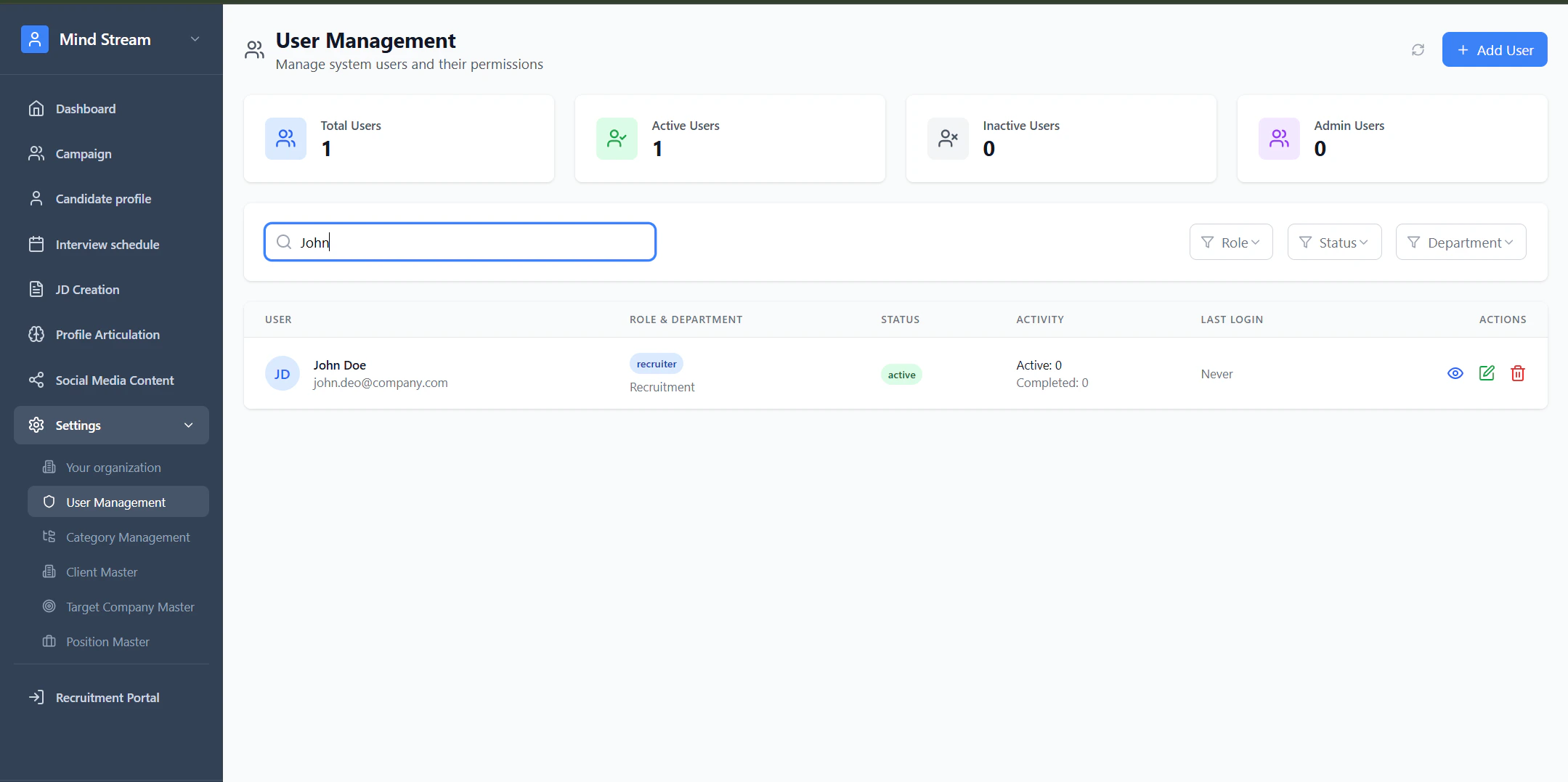Open the Department filter dropdown
1568x782 pixels.
1461,243
